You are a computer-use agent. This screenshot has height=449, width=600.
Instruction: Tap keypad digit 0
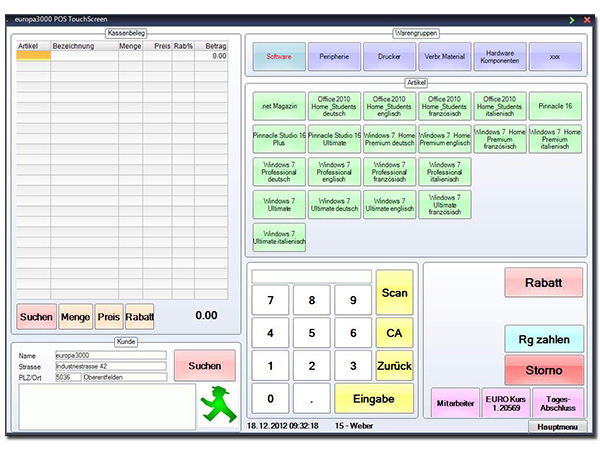pyautogui.click(x=270, y=399)
